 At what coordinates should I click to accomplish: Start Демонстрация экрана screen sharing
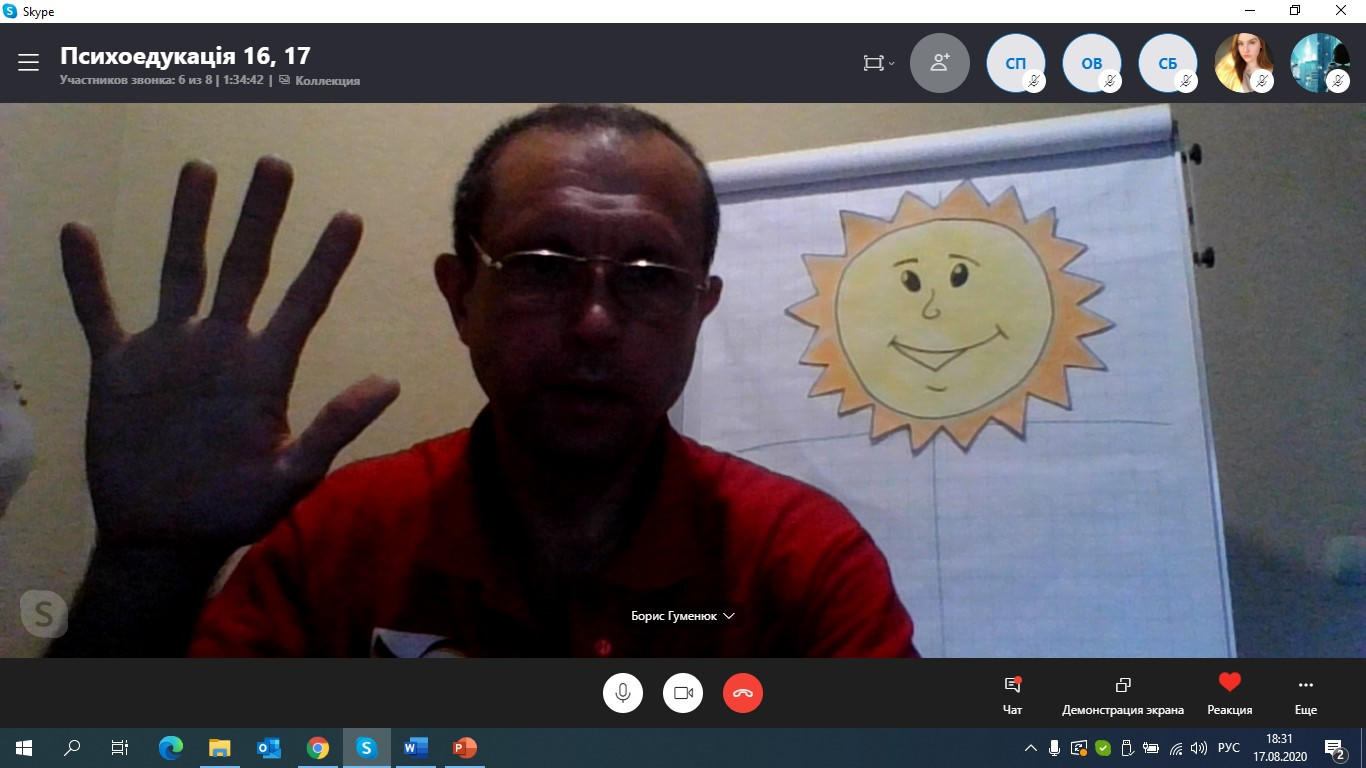coord(1123,695)
